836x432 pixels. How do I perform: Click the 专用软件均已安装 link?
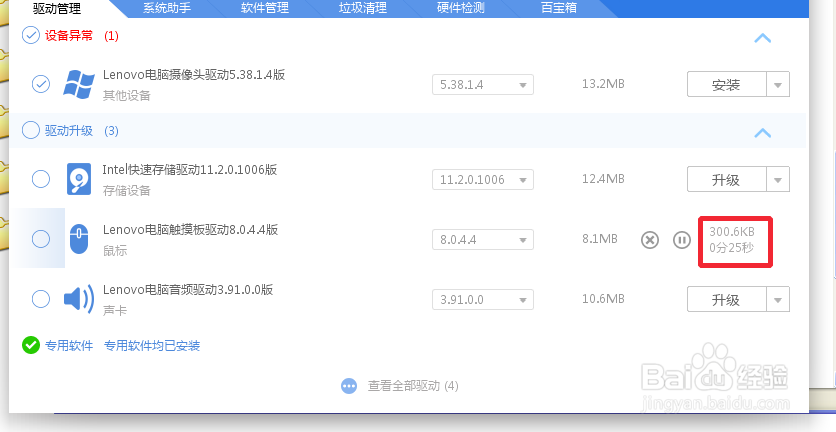(x=152, y=346)
